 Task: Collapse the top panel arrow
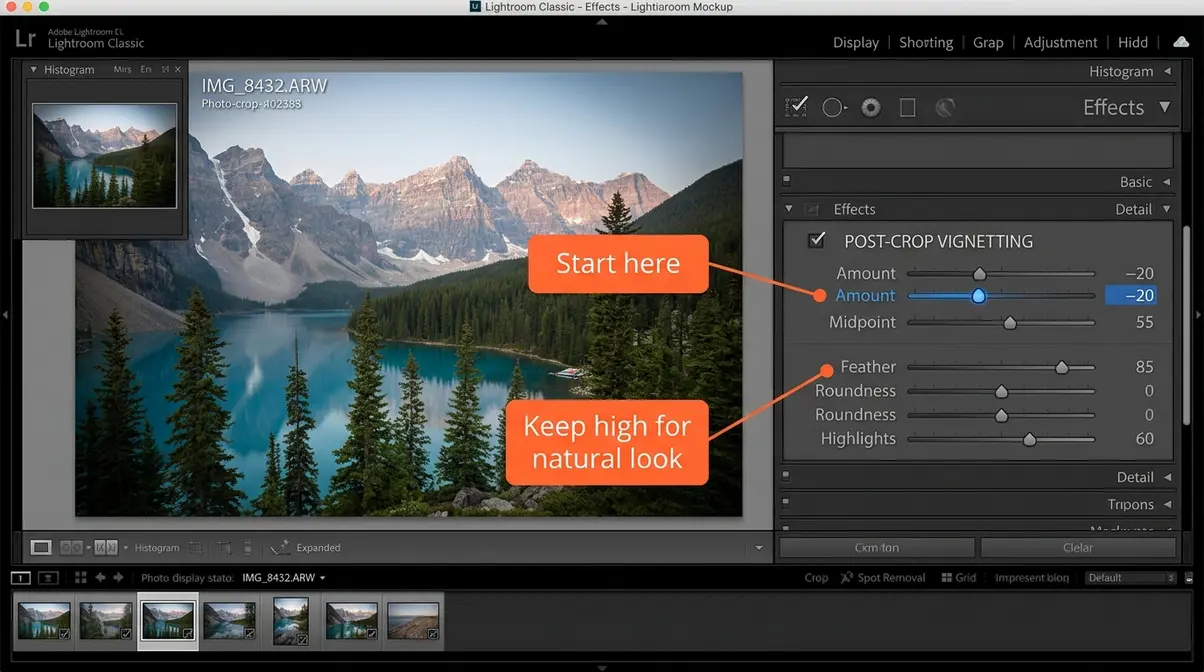(602, 20)
